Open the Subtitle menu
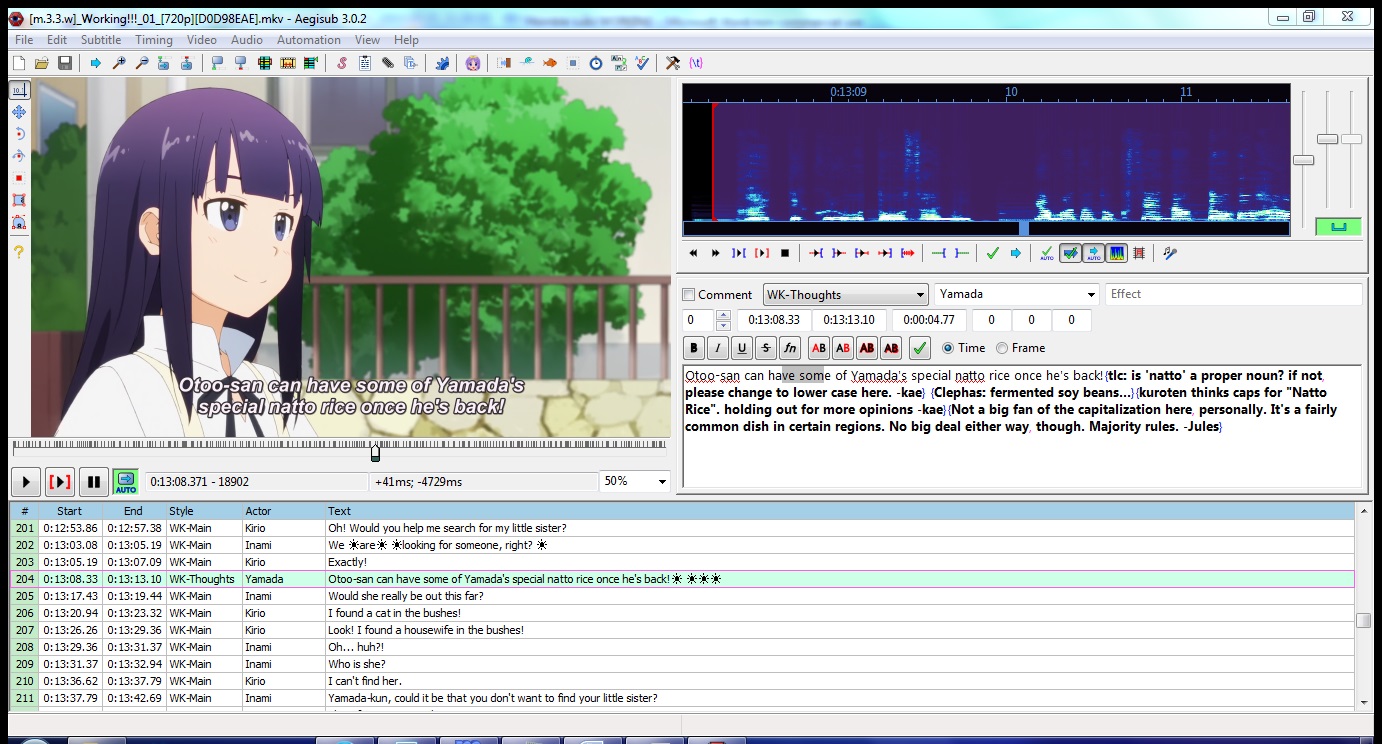 101,40
